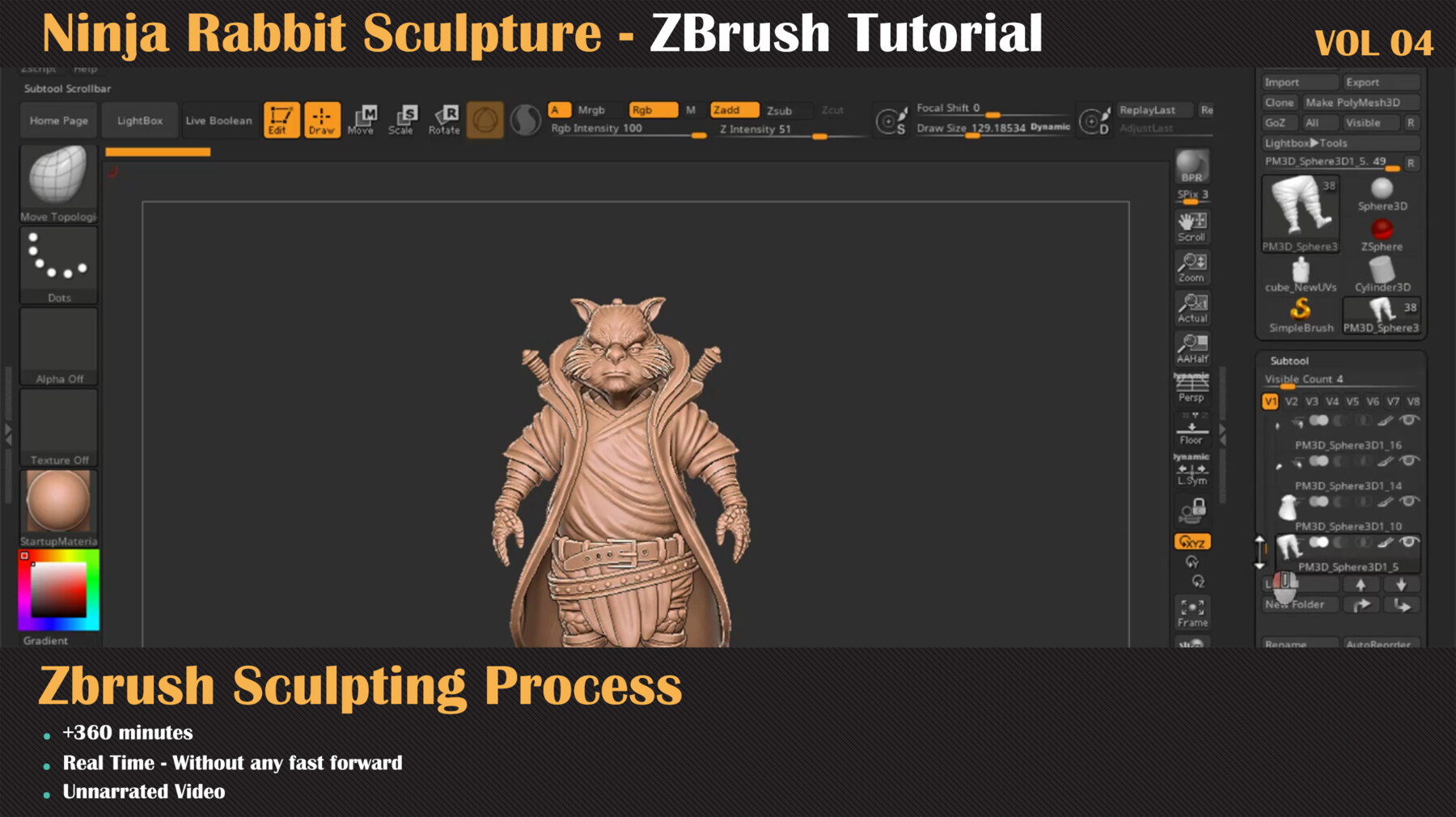
Task: Activate the Frame icon on the right shelf
Action: (x=1191, y=613)
